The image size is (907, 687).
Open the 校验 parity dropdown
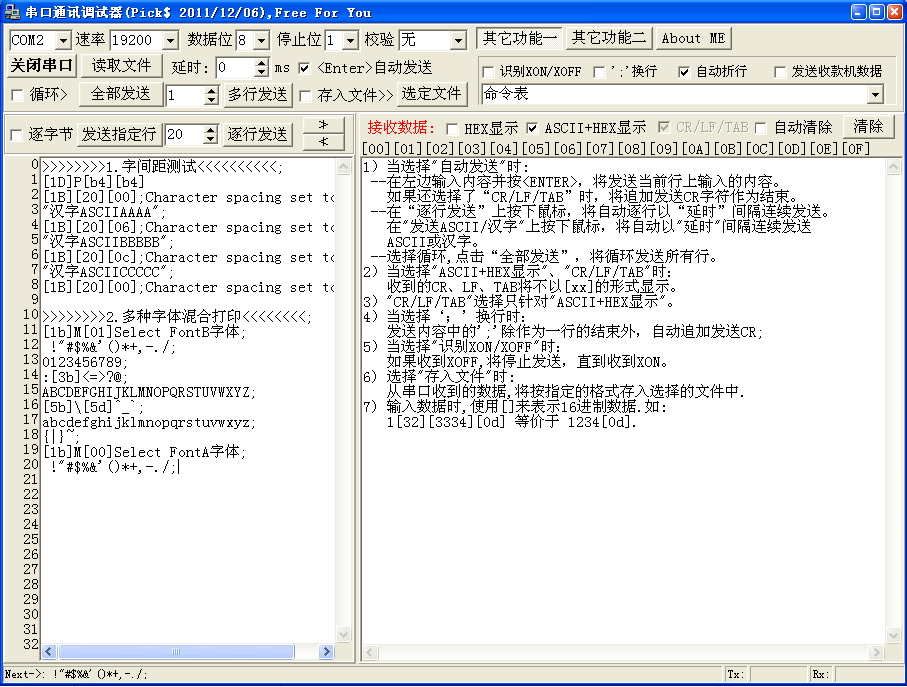[x=458, y=40]
